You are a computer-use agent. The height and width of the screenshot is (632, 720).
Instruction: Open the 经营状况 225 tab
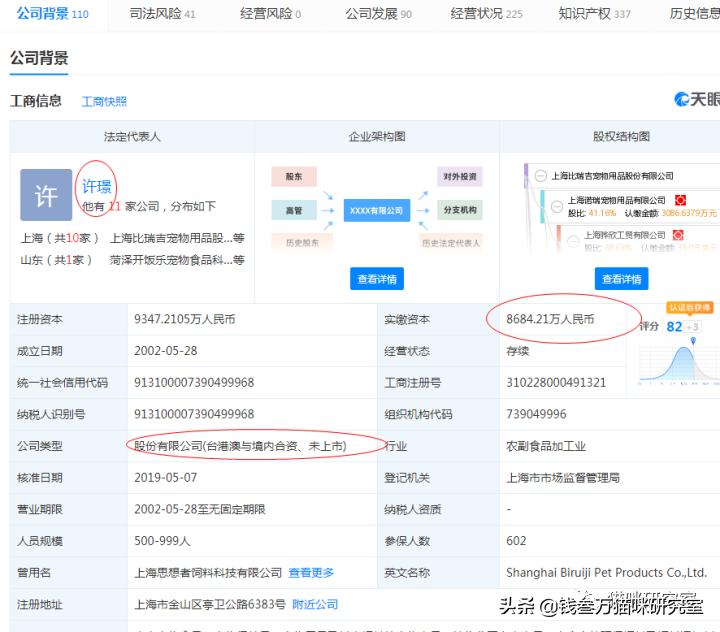[486, 14]
